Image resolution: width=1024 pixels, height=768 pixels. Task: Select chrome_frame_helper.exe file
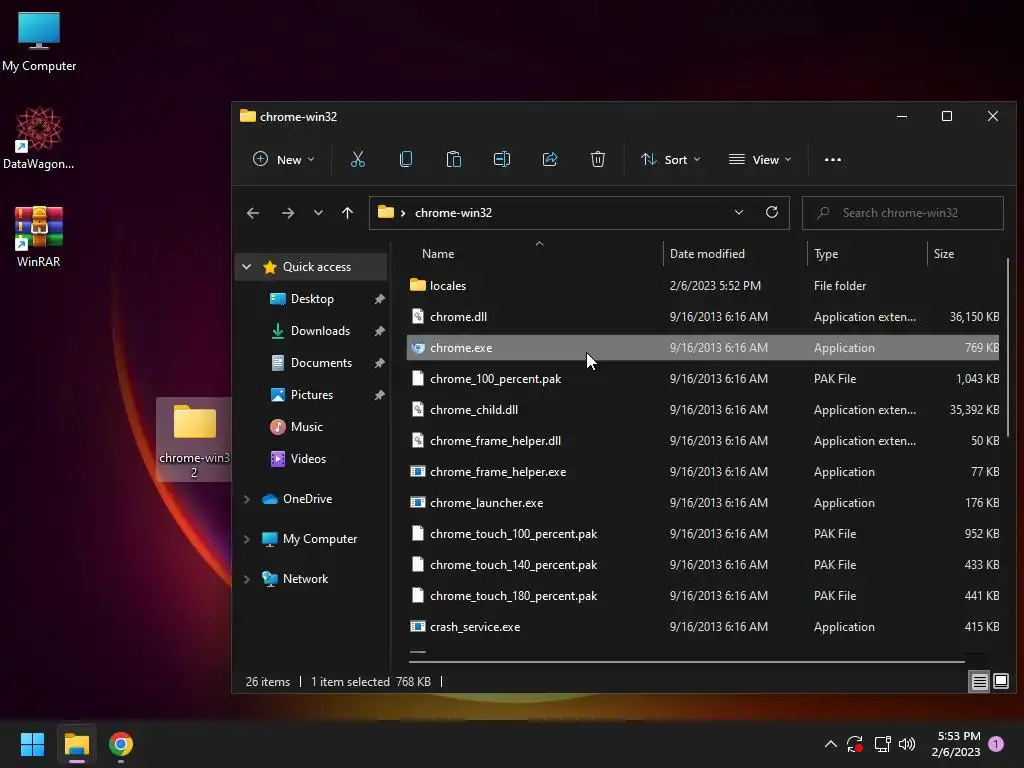pos(702,472)
